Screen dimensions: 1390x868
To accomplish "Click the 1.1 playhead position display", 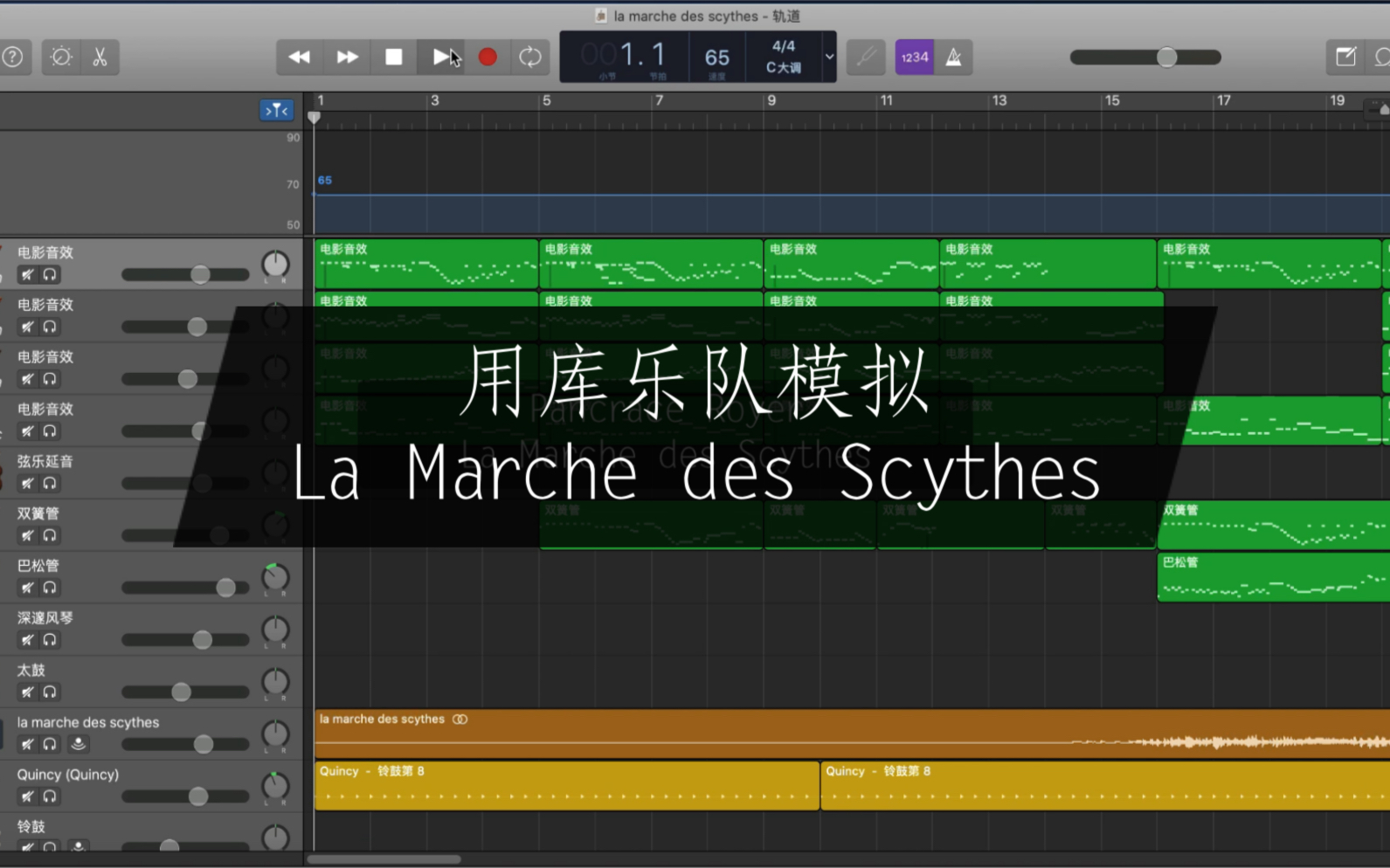I will [x=642, y=55].
